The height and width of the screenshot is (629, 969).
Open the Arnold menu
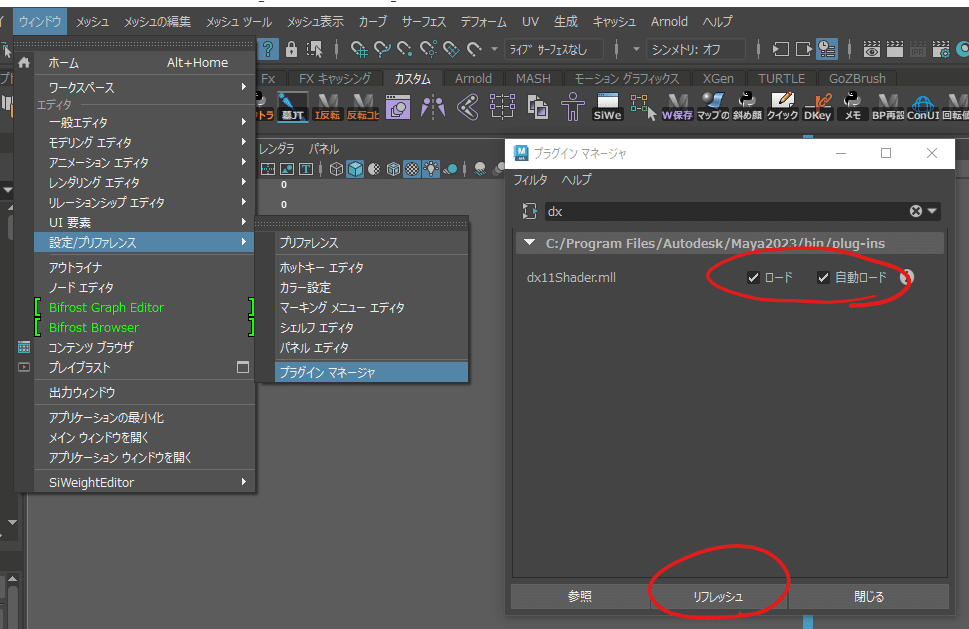tap(668, 20)
